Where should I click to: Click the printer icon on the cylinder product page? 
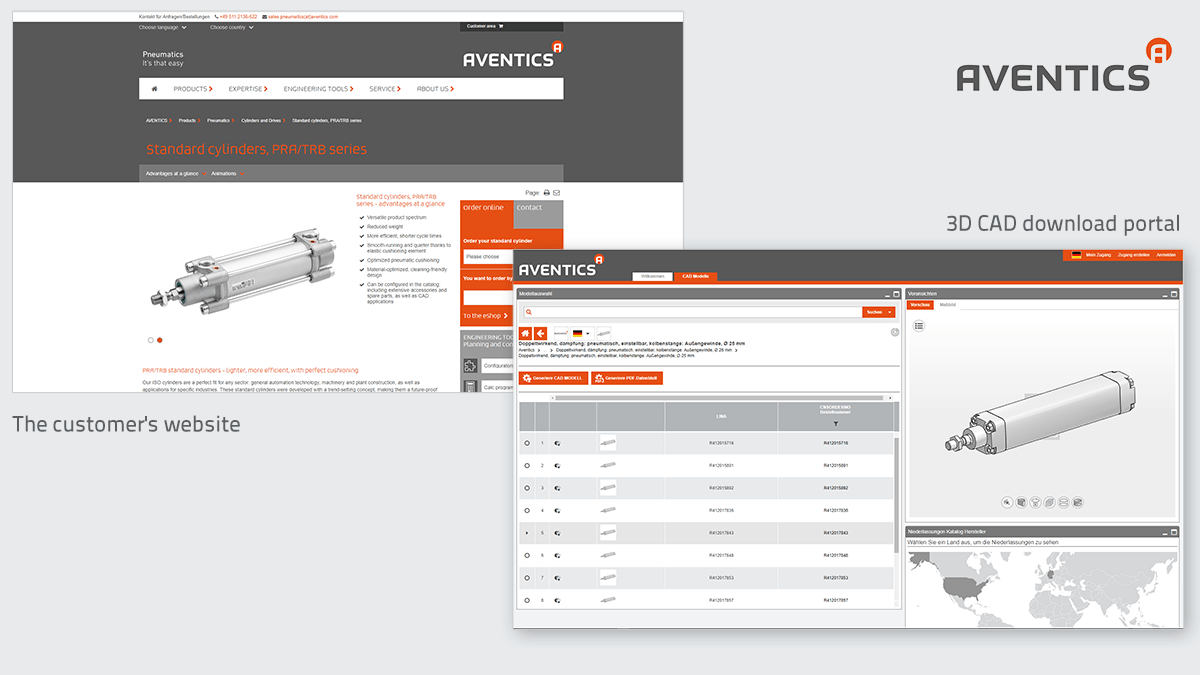click(x=547, y=193)
